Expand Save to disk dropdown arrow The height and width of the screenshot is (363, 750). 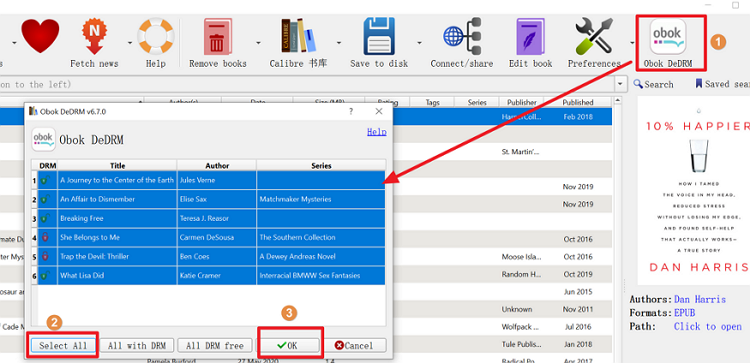click(419, 43)
